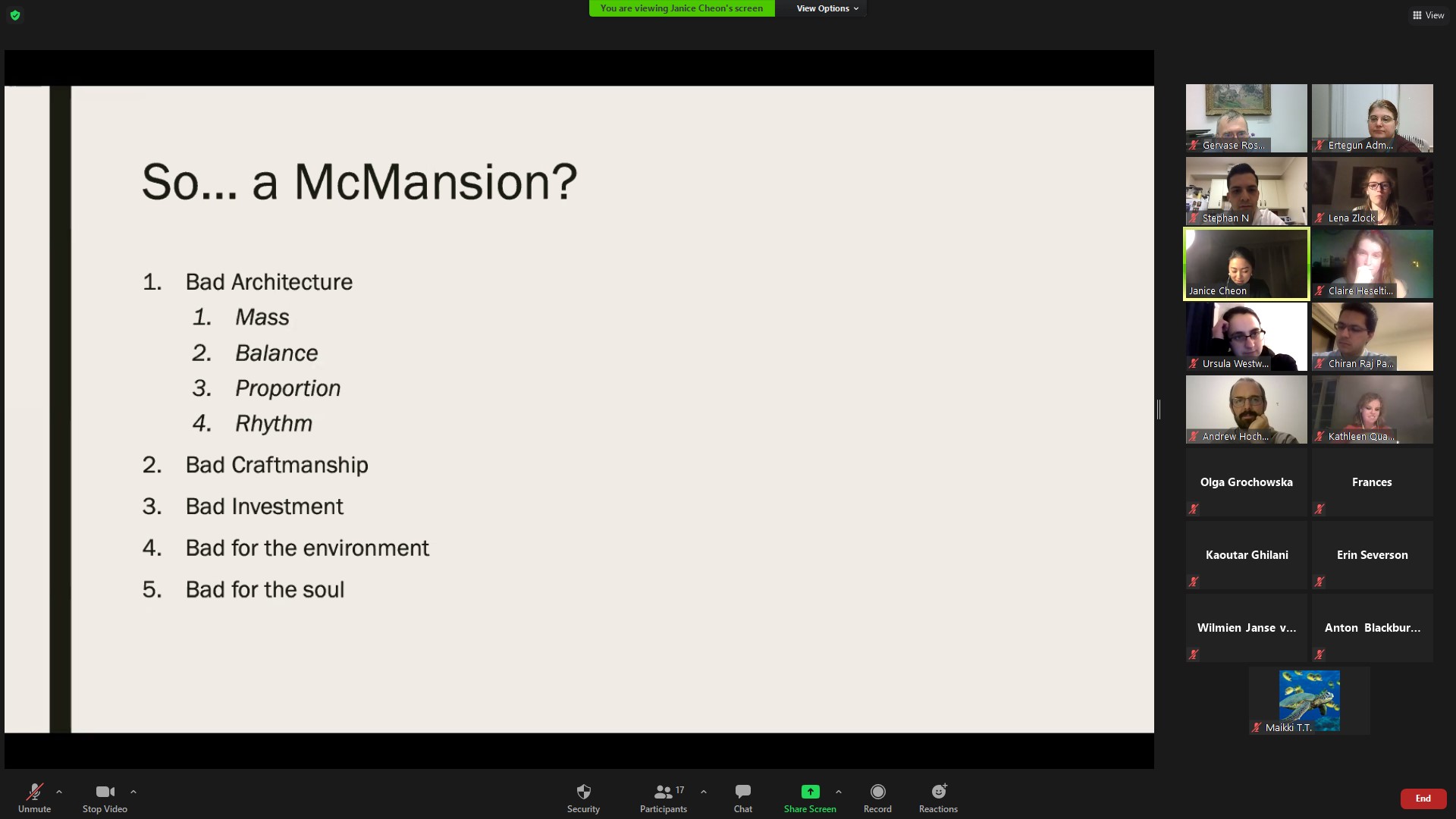Screen dimensions: 1456x819
Task: Open the Participants panel
Action: pos(664,798)
